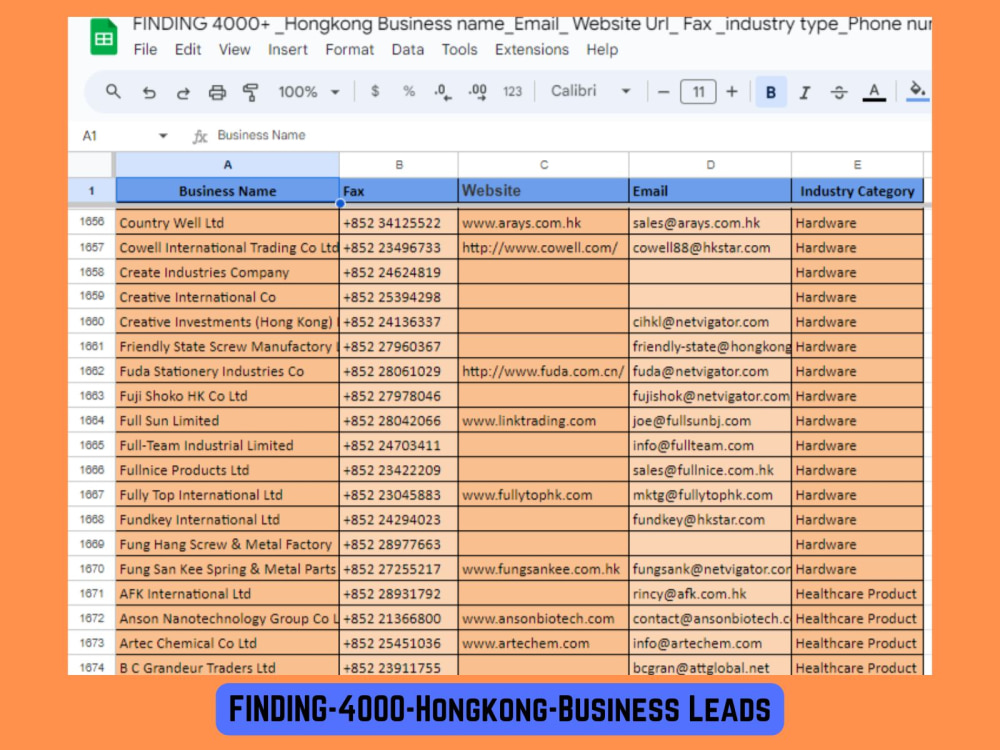The image size is (1000, 750).
Task: Format as percent
Action: [x=409, y=91]
